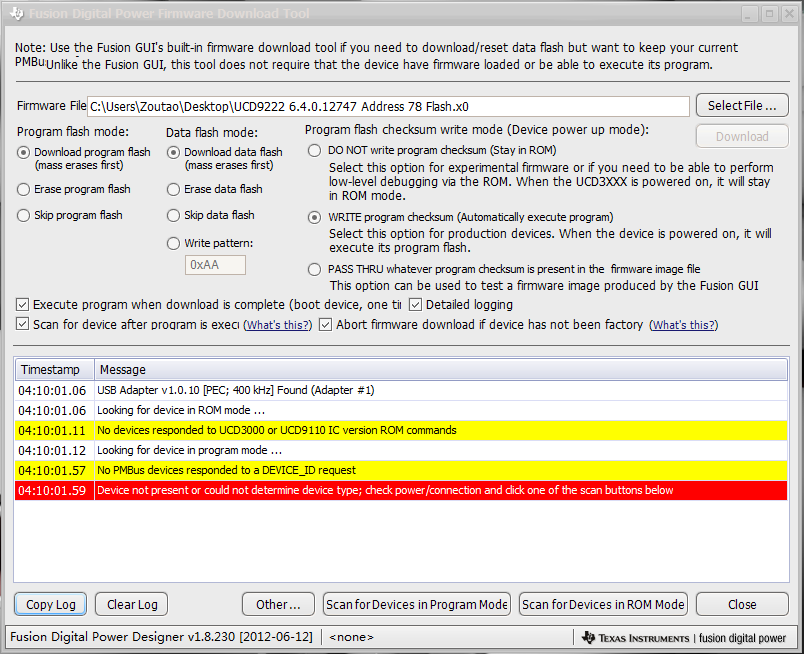804x654 pixels.
Task: Close window using title bar X
Action: pos(789,14)
